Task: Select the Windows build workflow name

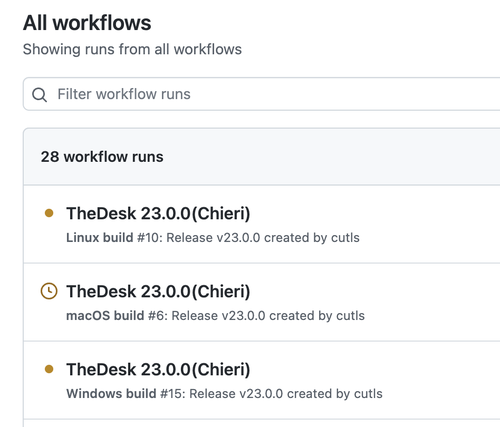Action: point(111,394)
